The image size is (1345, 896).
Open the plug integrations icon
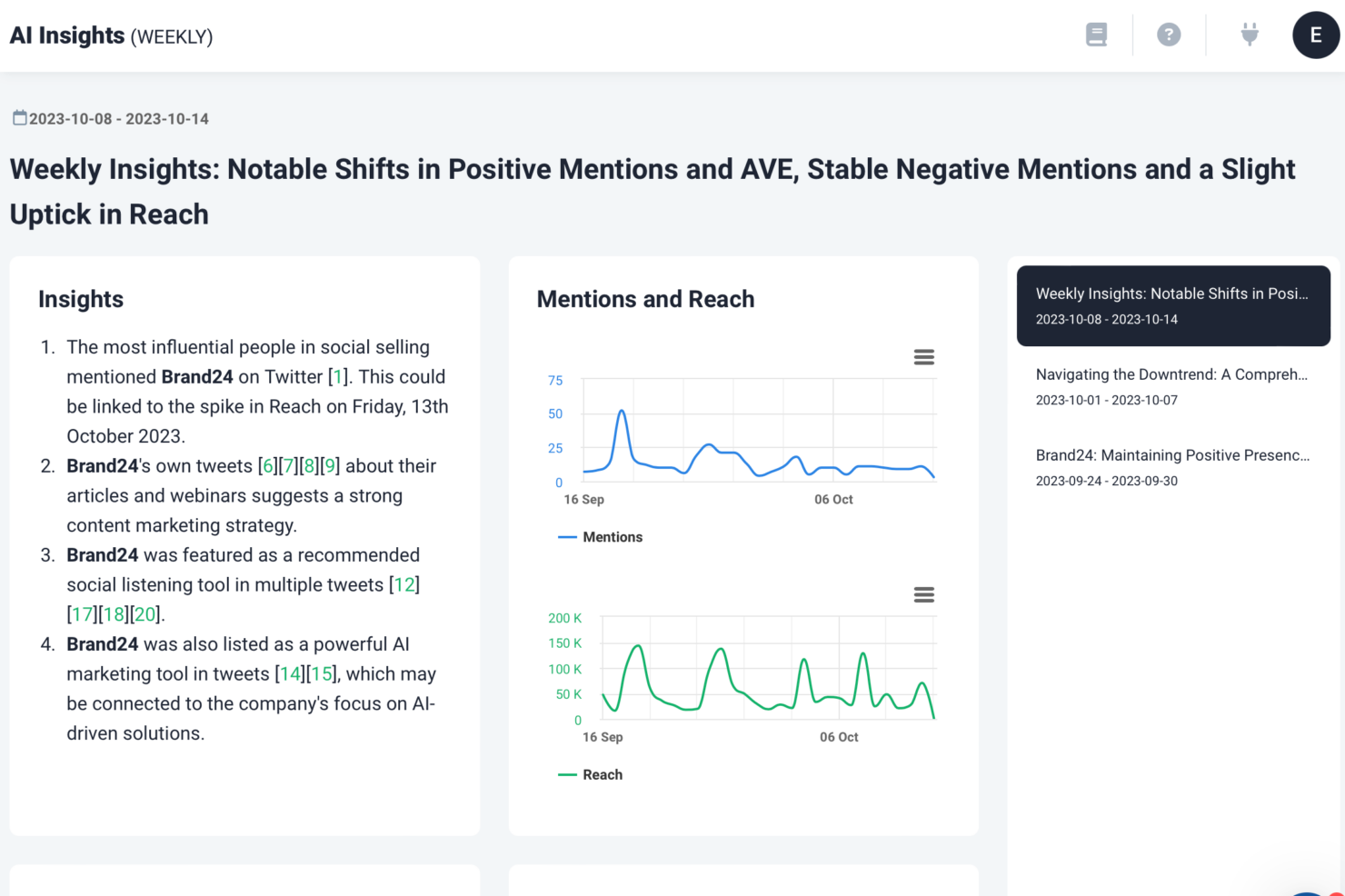point(1250,35)
